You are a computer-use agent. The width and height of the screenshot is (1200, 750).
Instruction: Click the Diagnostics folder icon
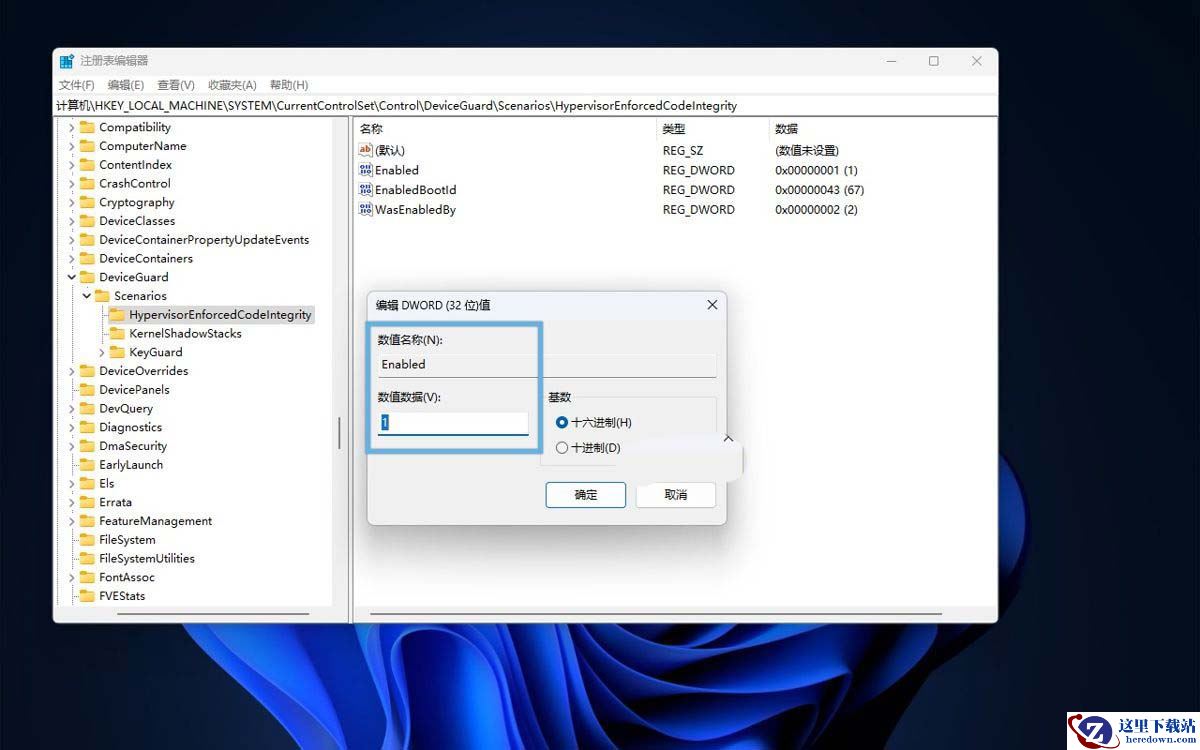tap(87, 427)
